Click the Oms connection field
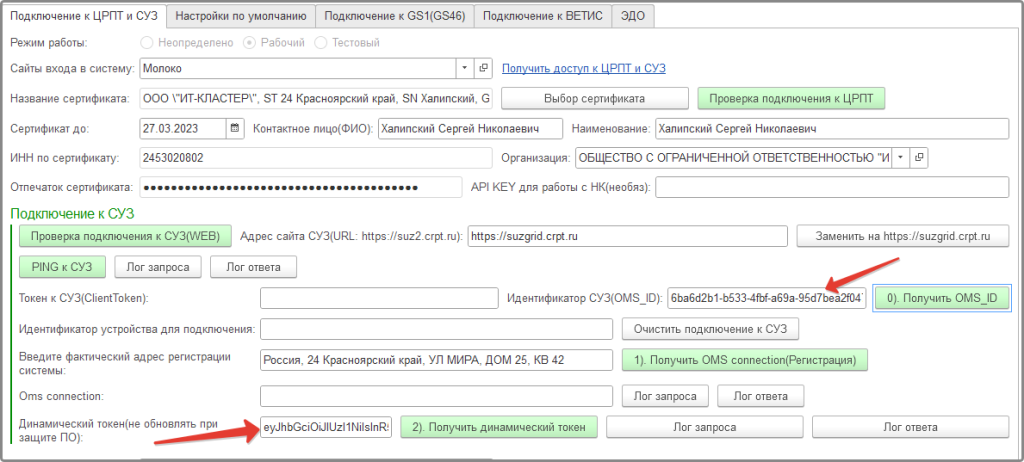Image resolution: width=1024 pixels, height=462 pixels. [x=436, y=396]
